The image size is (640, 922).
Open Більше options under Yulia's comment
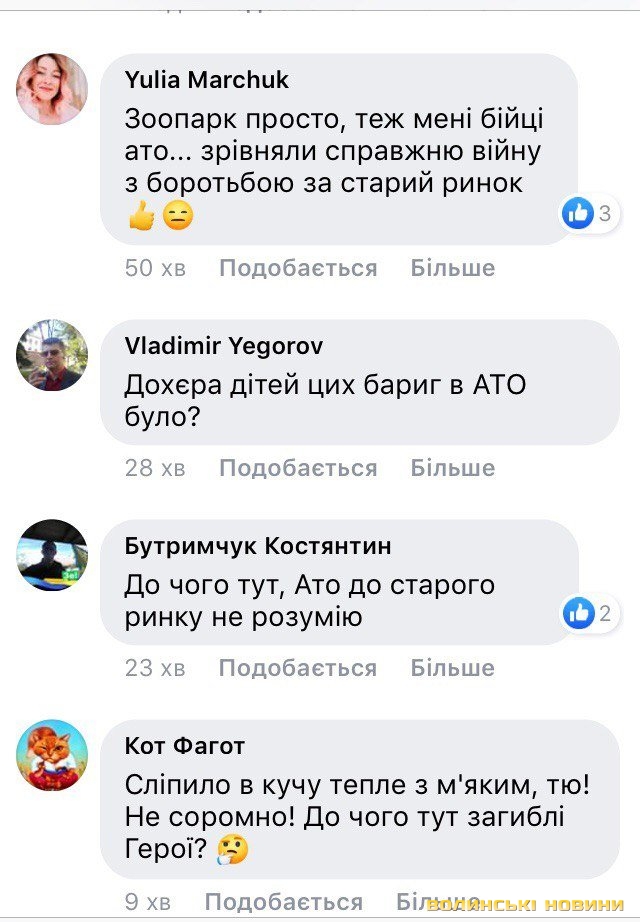pyautogui.click(x=453, y=268)
